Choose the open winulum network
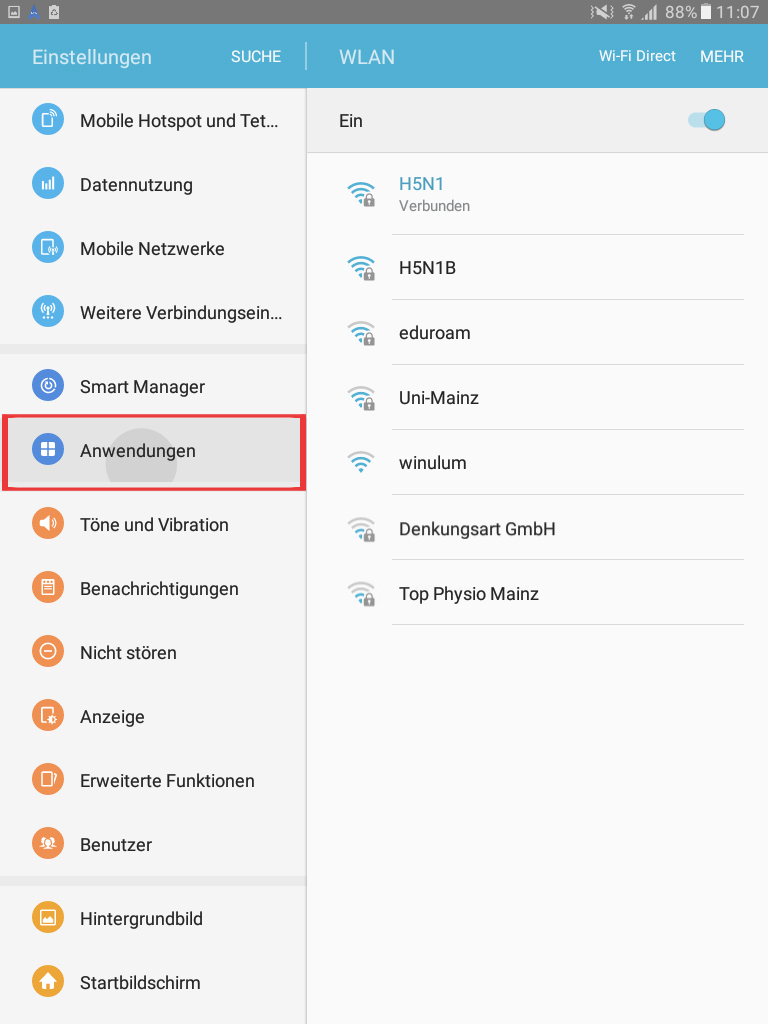Viewport: 768px width, 1024px height. (537, 462)
